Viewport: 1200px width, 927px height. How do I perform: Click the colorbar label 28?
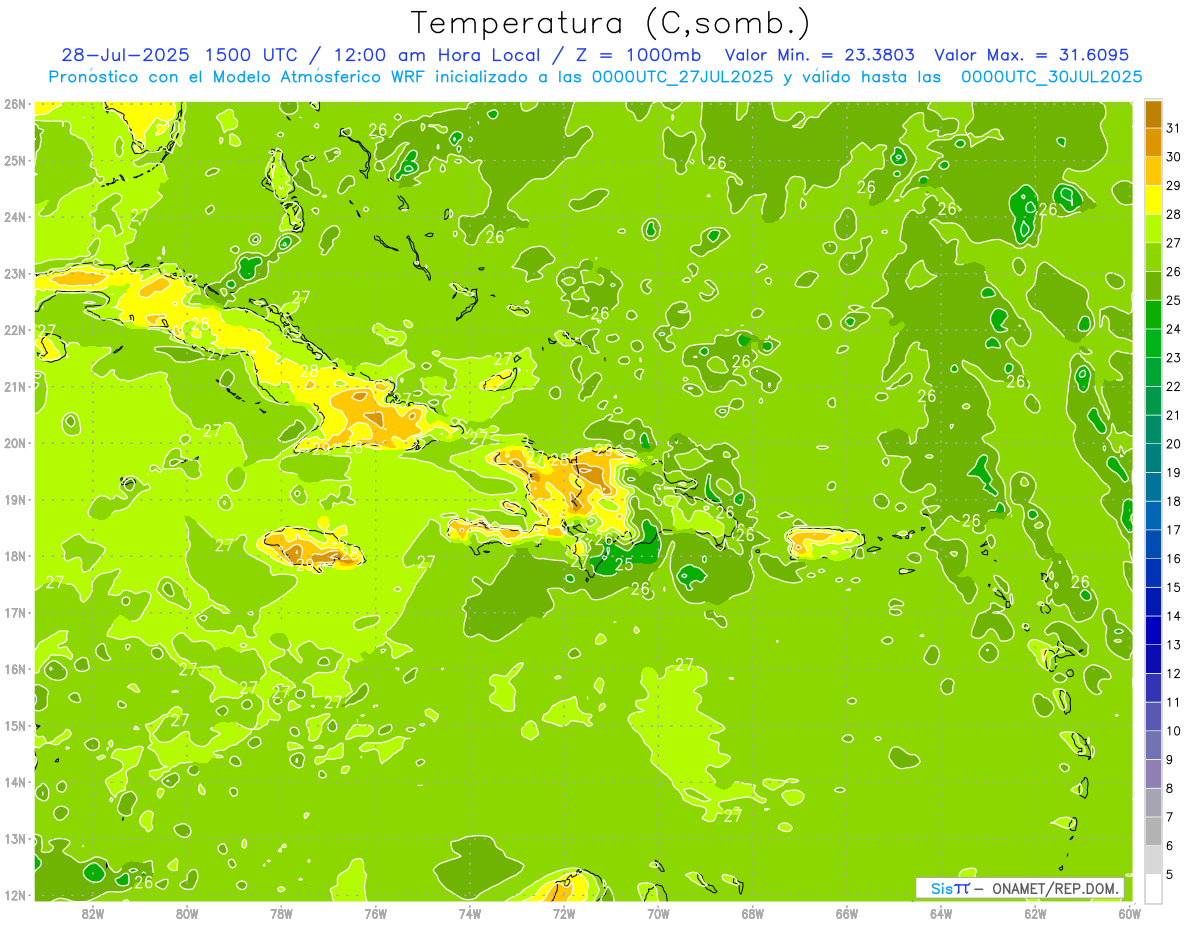click(x=1173, y=214)
